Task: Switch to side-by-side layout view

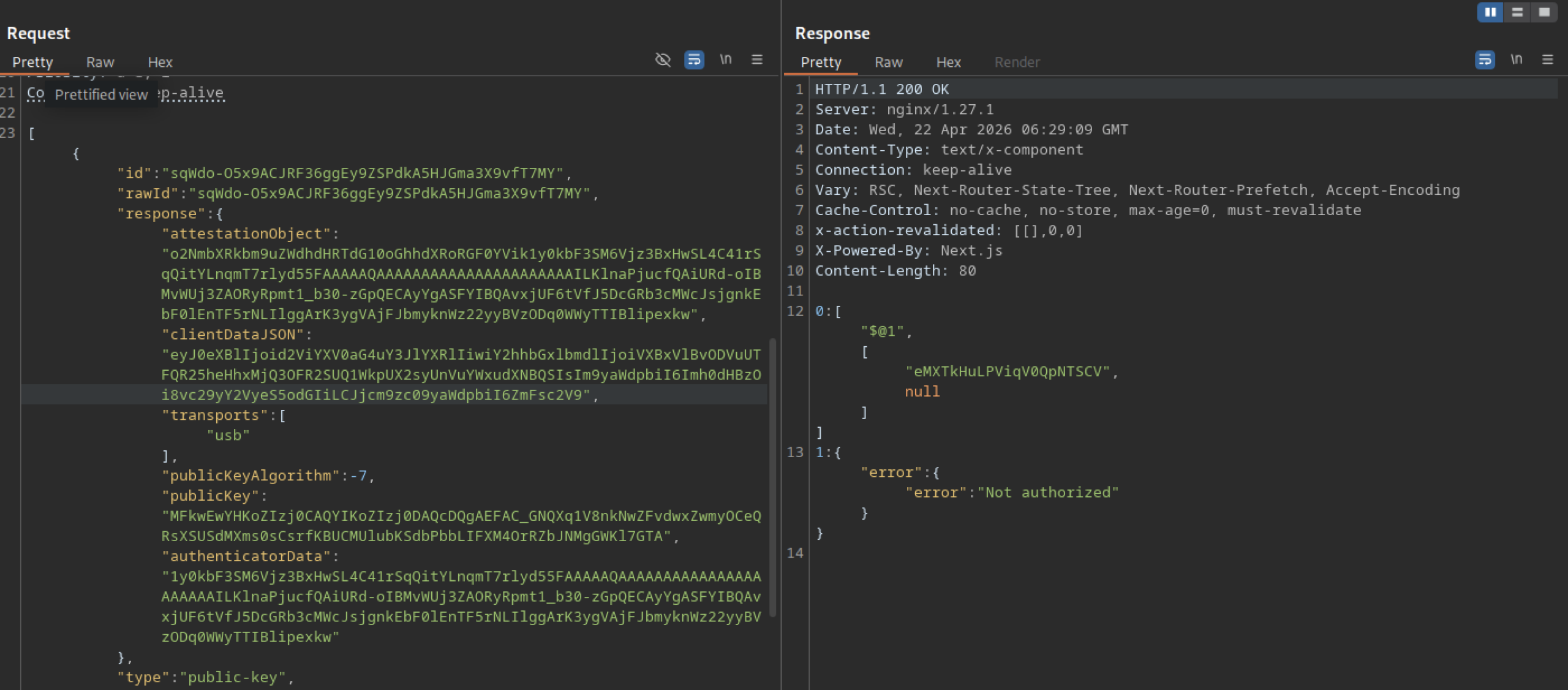Action: click(x=1490, y=12)
